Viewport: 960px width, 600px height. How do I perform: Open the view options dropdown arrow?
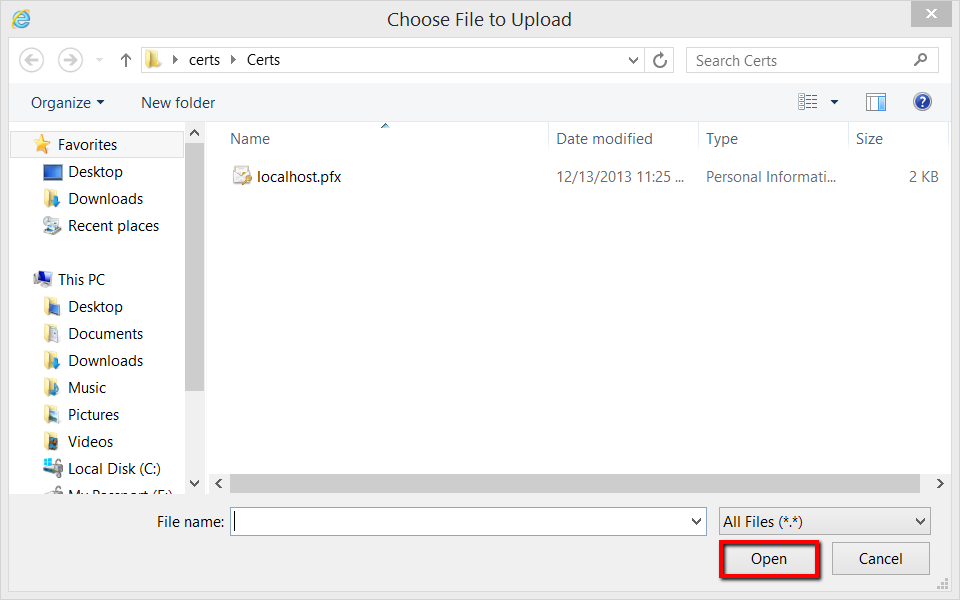tap(834, 102)
